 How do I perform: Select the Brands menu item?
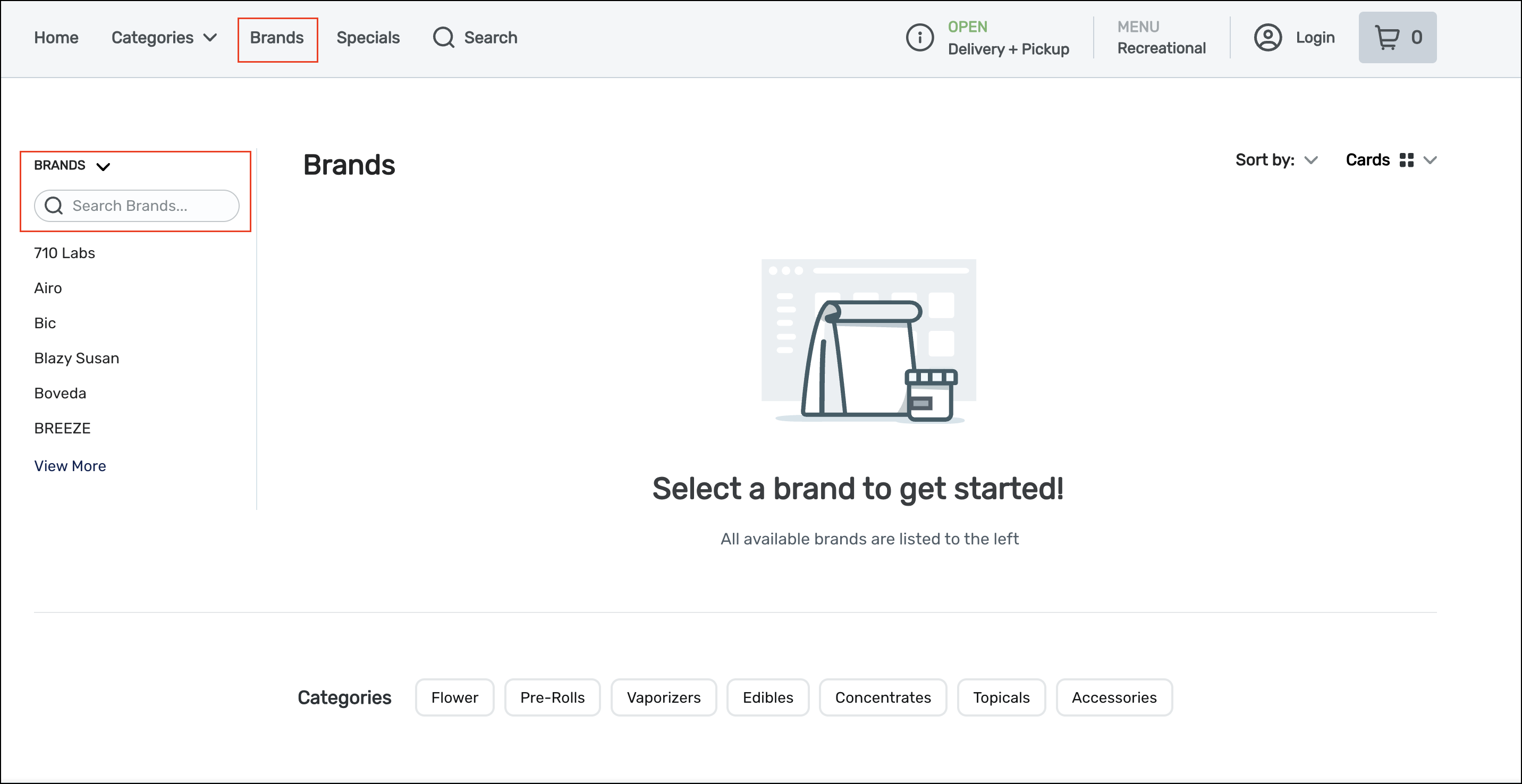(x=276, y=38)
